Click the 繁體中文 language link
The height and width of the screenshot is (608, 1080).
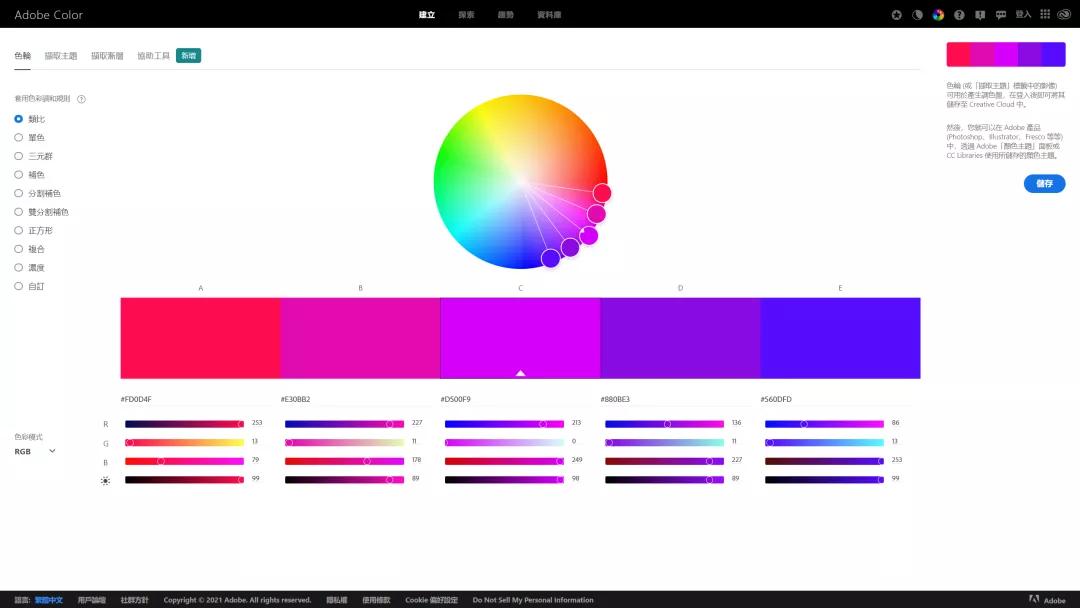pyautogui.click(x=49, y=600)
